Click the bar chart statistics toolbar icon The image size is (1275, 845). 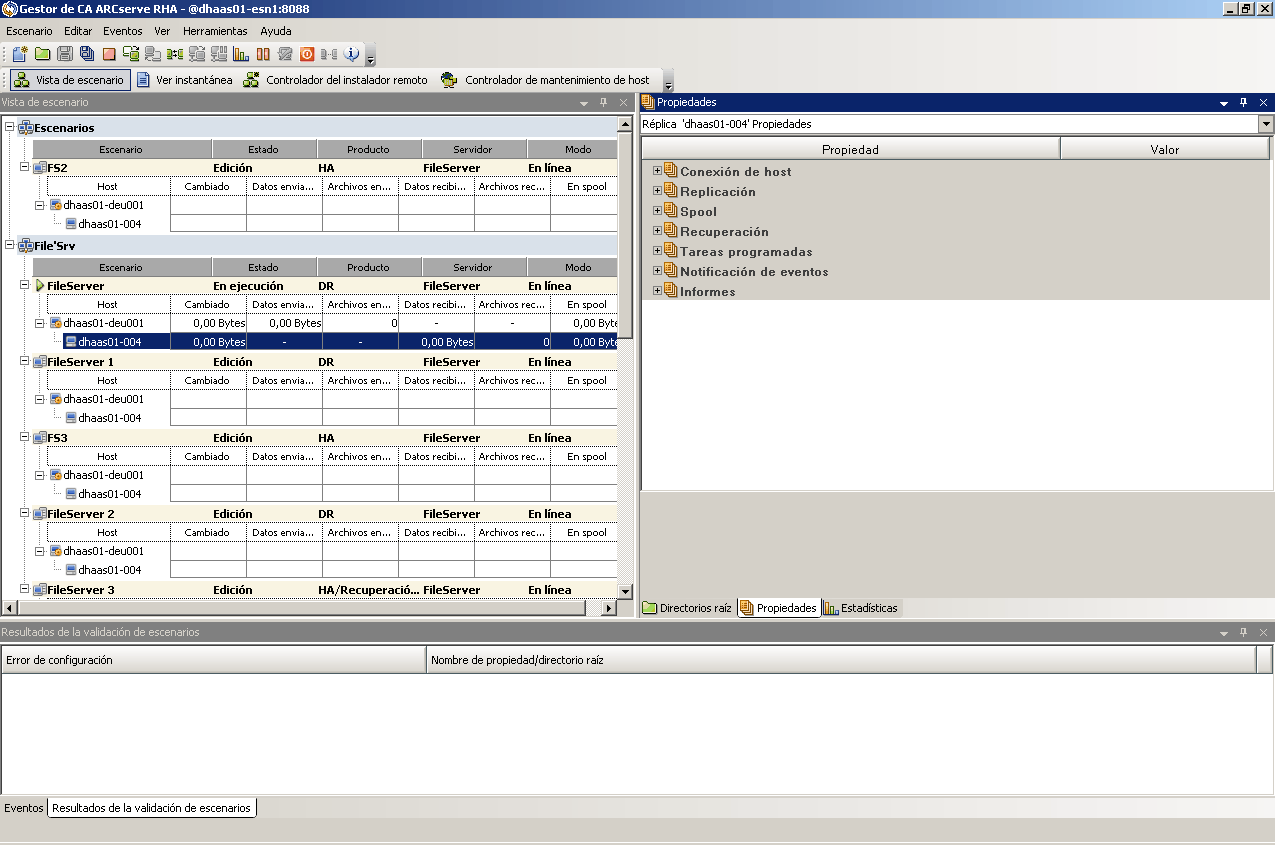click(241, 54)
